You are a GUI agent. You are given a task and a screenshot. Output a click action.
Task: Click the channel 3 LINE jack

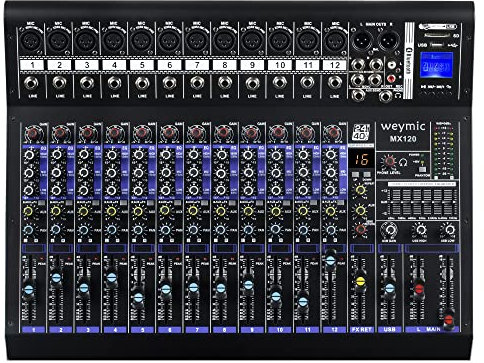click(87, 83)
